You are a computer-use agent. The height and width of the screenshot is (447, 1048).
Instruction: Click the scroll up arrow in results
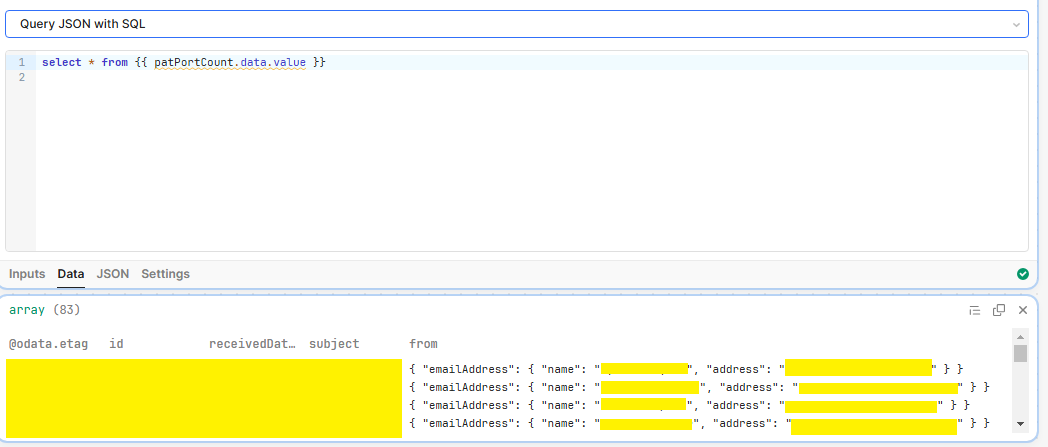coord(1020,337)
